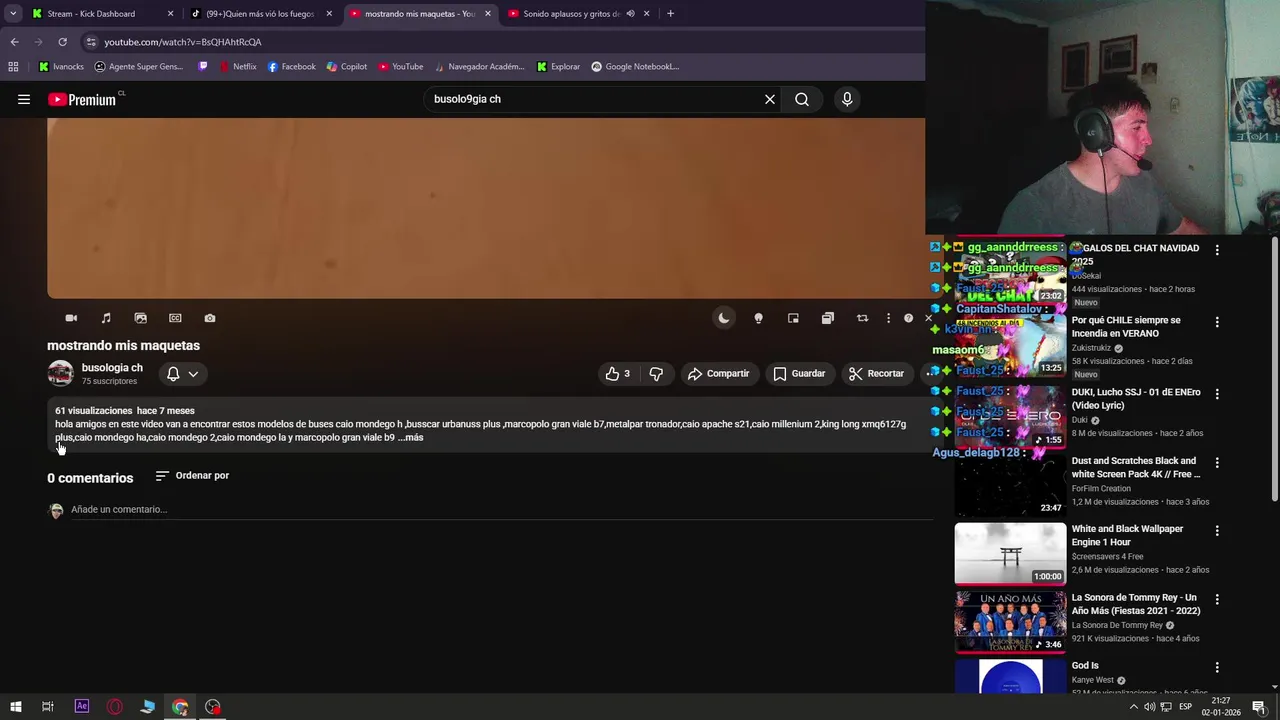
Task: Open White and Black Wallpaper Engine thumbnail
Action: [1010, 553]
